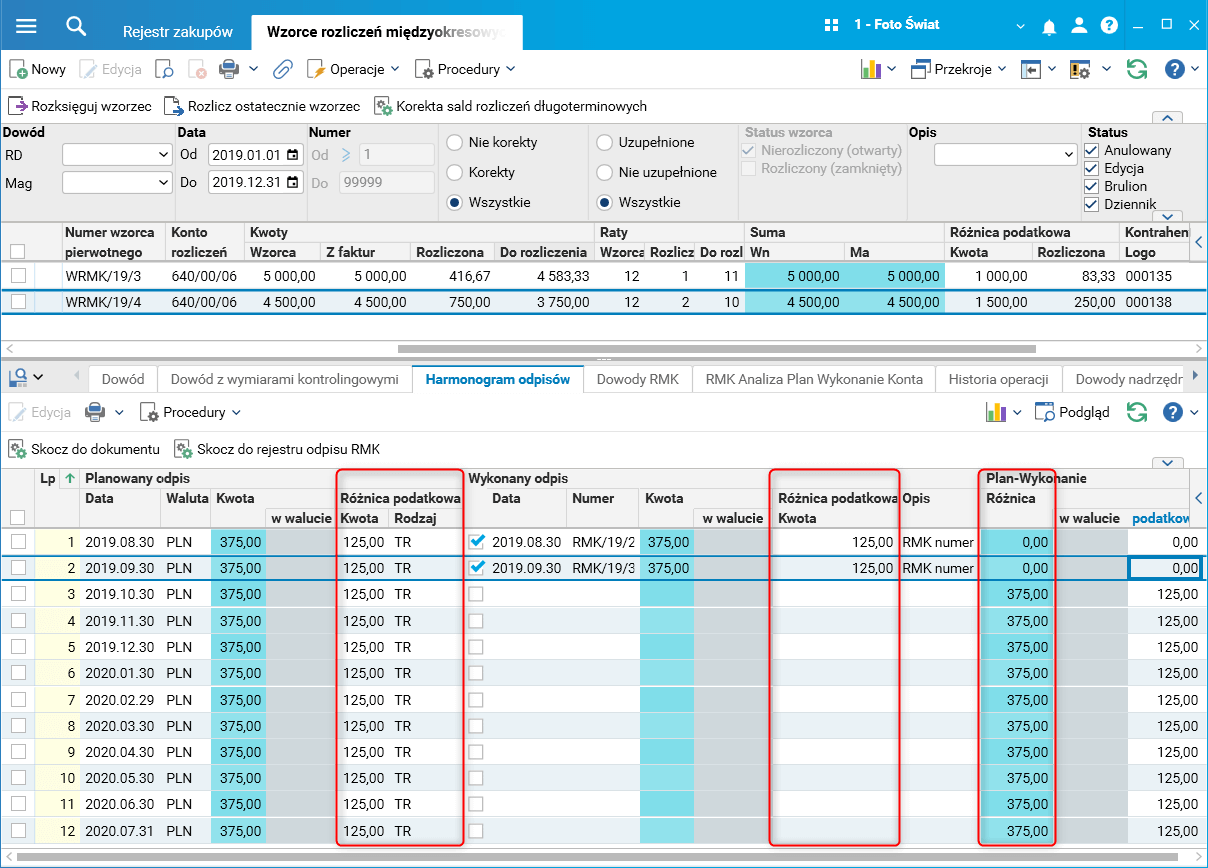This screenshot has width=1208, height=868.
Task: Select the Korekty radio button
Action: [455, 172]
